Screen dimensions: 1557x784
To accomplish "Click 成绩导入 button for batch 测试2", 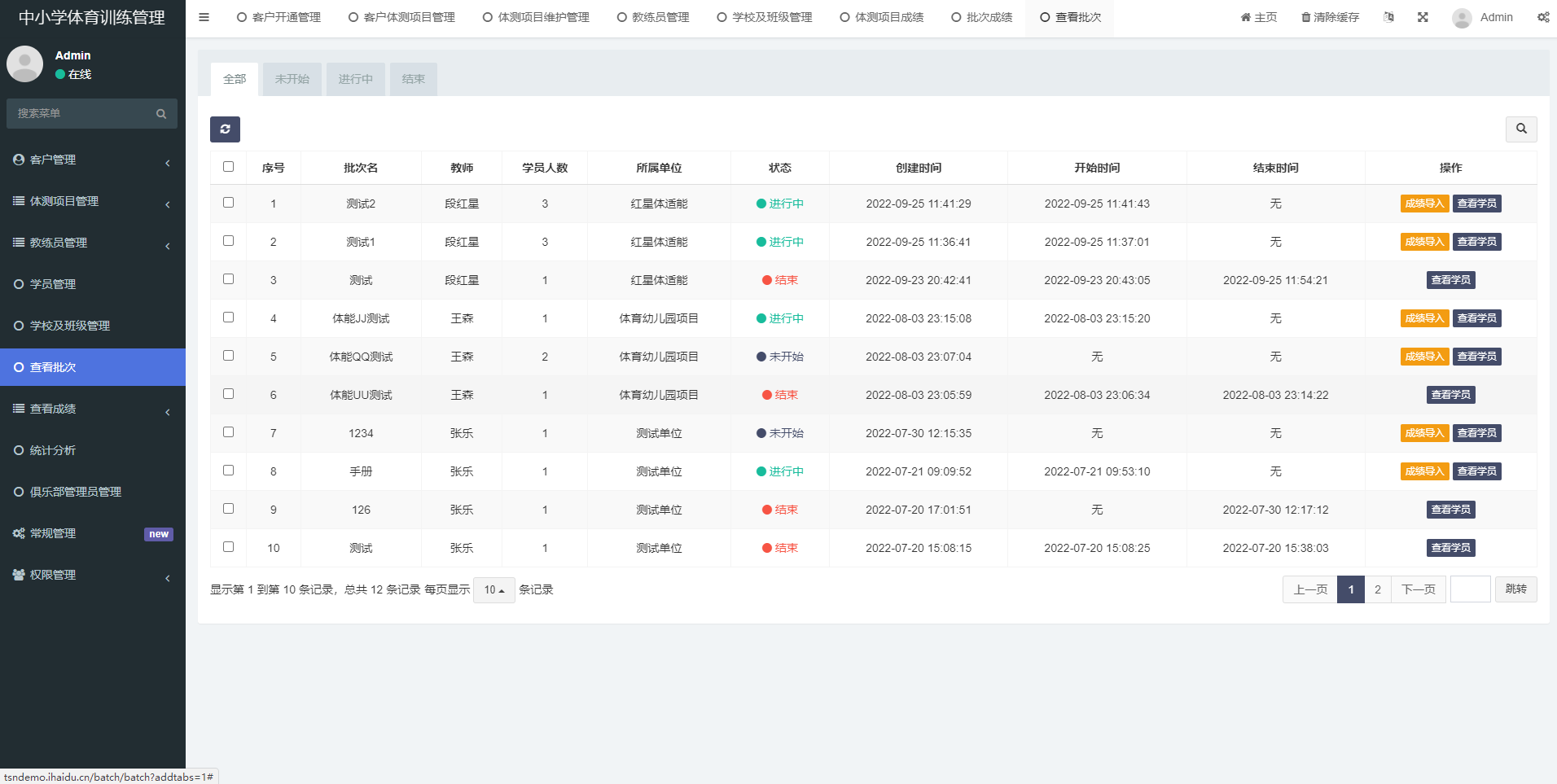I will click(1423, 204).
